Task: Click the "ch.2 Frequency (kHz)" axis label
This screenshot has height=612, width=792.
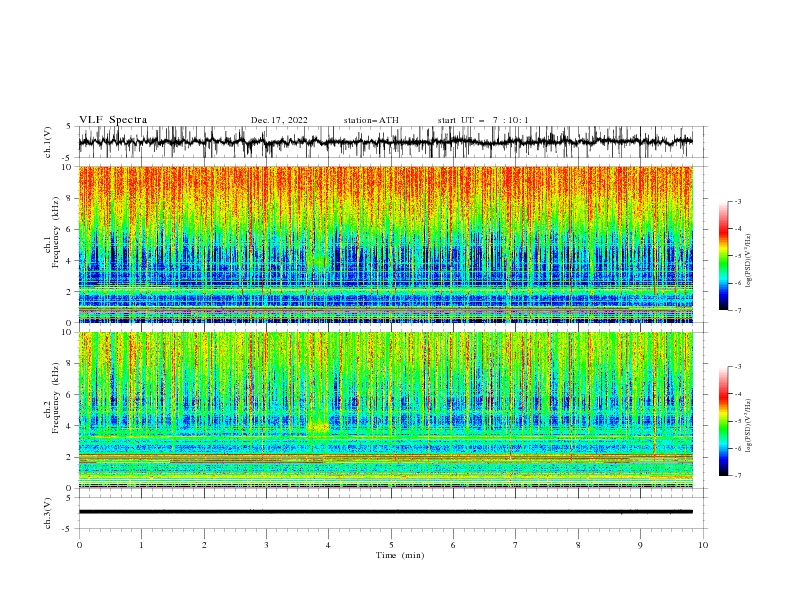Action: pos(52,399)
